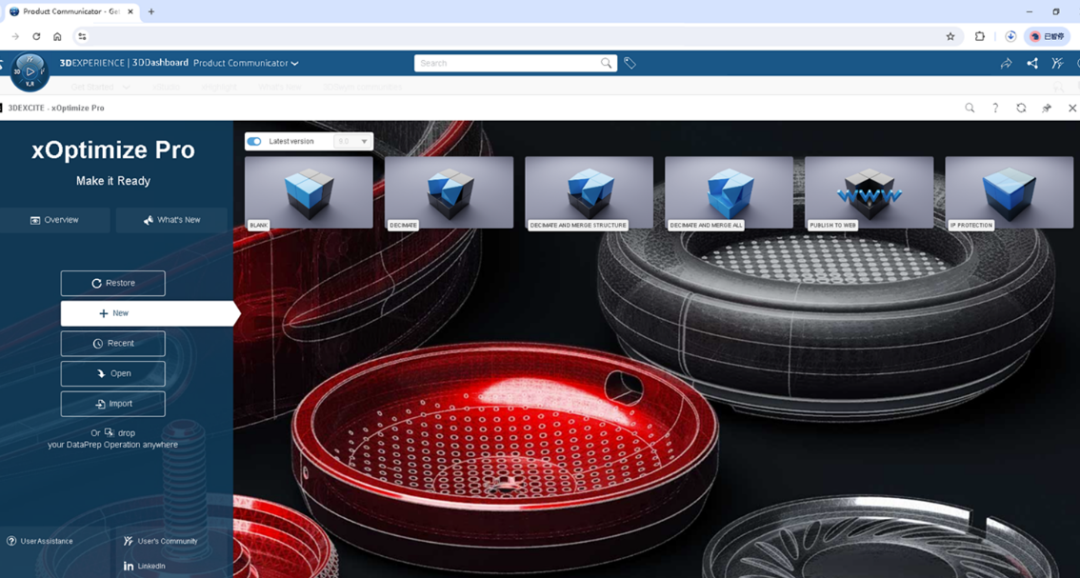Open the version number dropdown

coord(353,141)
